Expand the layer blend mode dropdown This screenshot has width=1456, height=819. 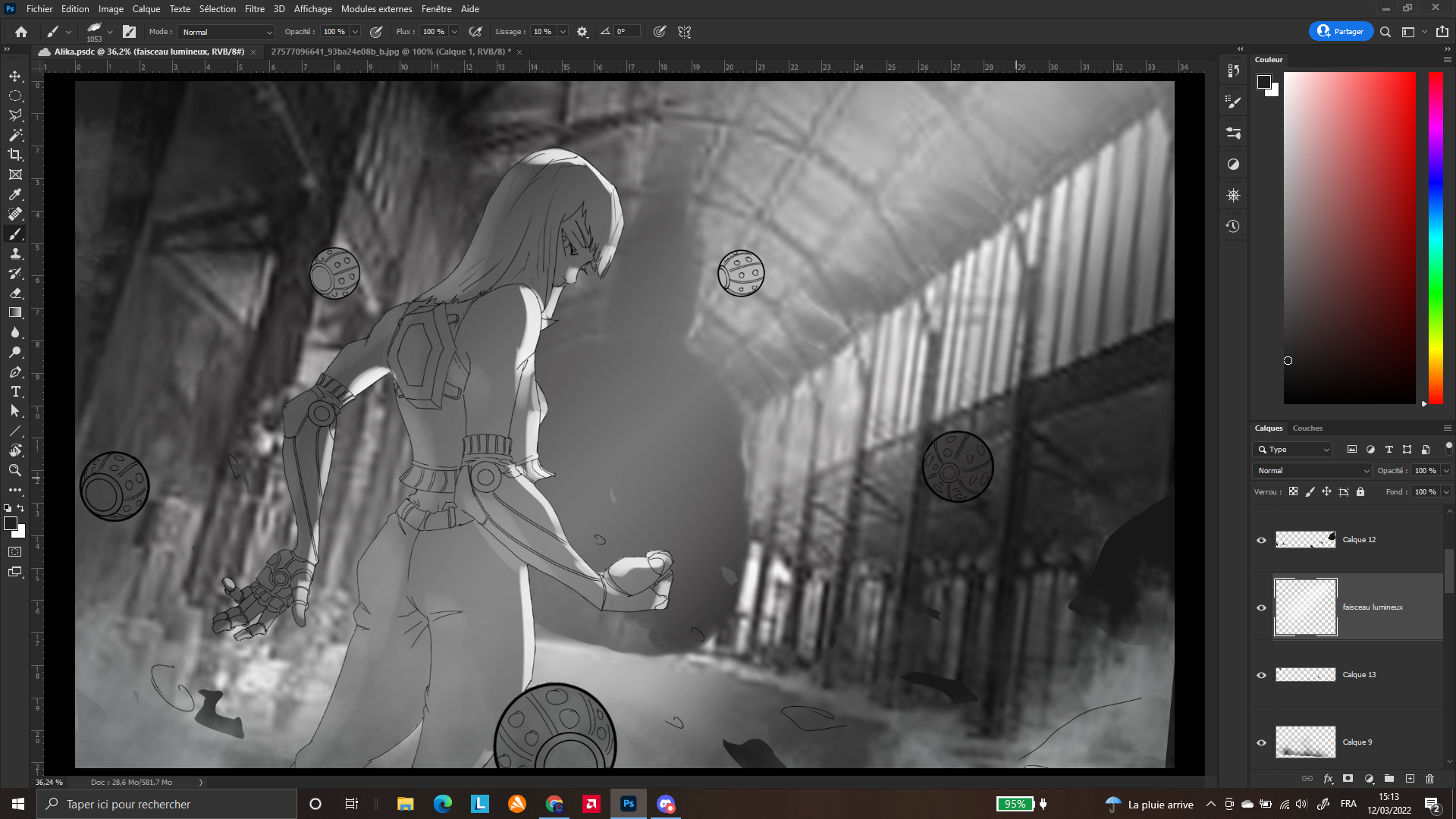coord(1312,471)
